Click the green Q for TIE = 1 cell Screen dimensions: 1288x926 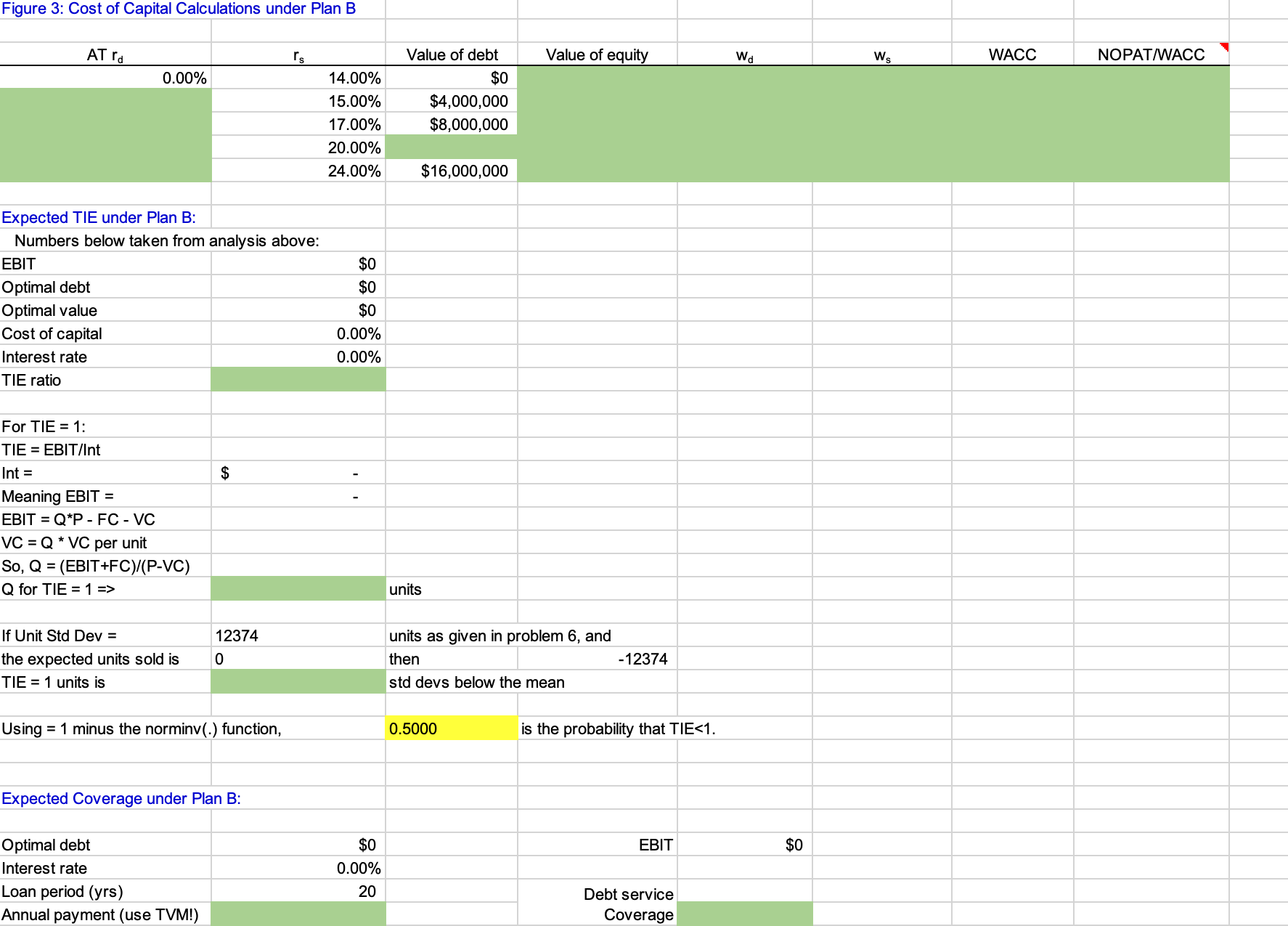(298, 588)
